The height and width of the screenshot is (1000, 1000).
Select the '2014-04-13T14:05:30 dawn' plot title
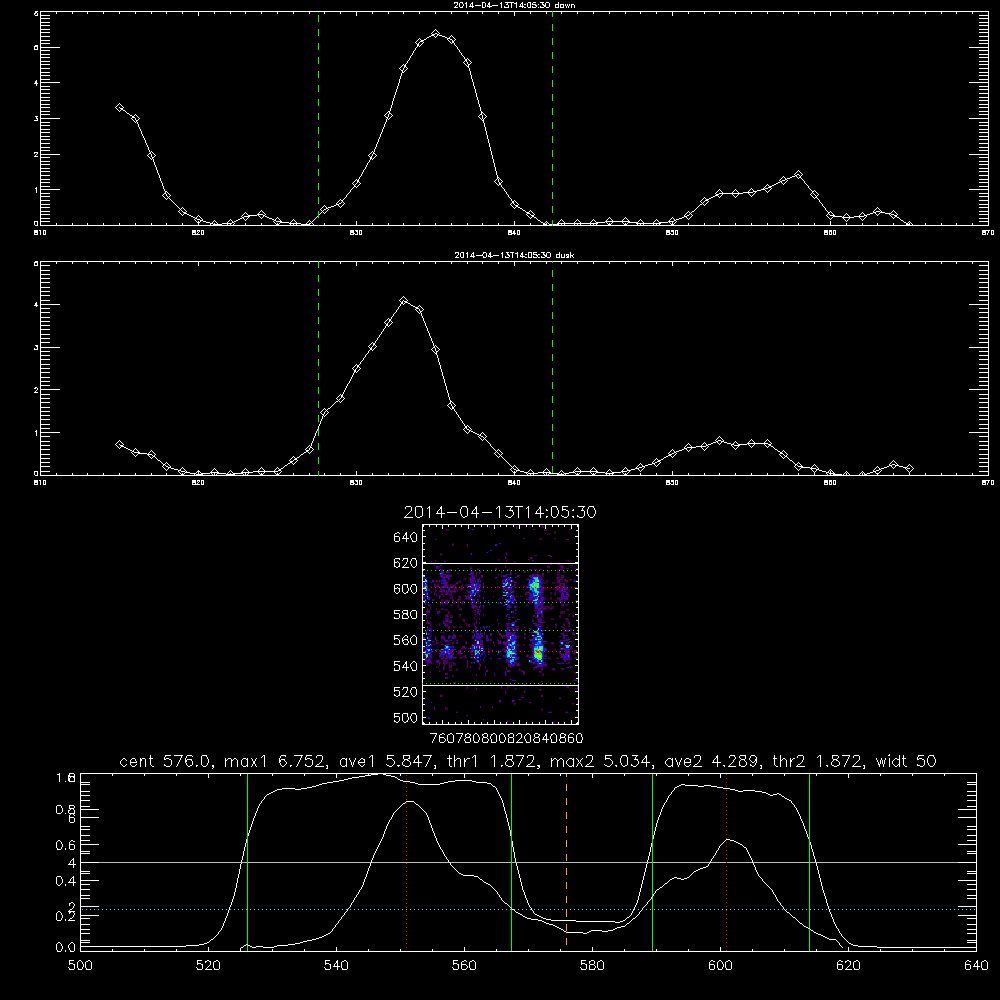(x=514, y=5)
